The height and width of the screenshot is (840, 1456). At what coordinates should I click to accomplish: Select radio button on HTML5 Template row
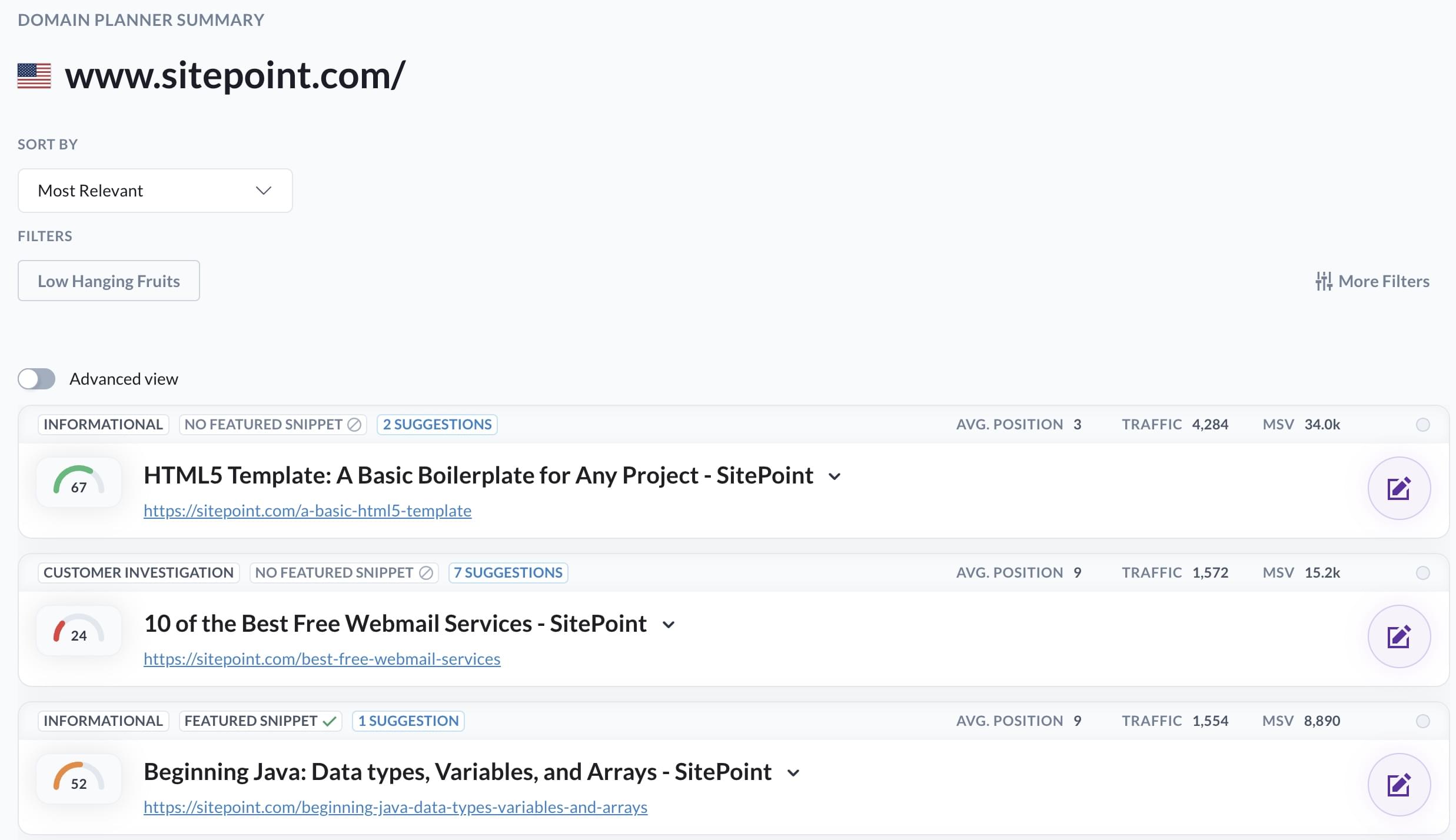(1422, 425)
